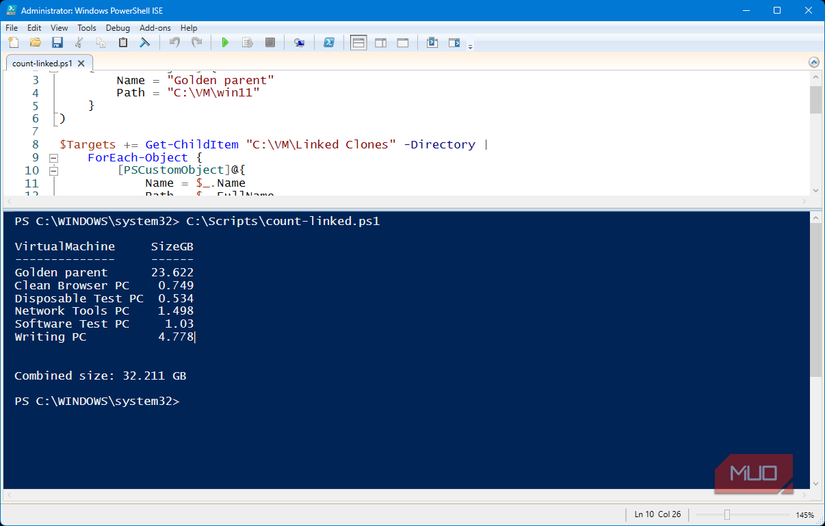This screenshot has width=825, height=526.
Task: Open a script with the folder icon
Action: tap(35, 43)
